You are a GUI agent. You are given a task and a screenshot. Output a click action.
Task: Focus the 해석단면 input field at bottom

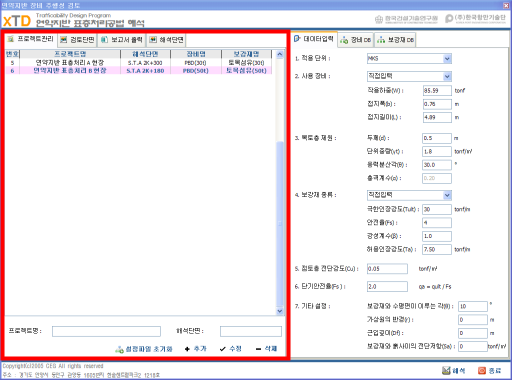[251, 331]
